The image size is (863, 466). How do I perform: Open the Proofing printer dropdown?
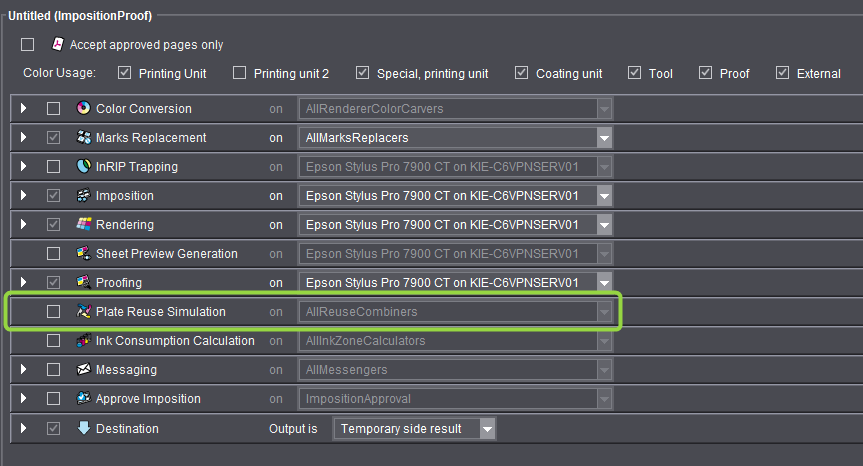[x=604, y=283]
